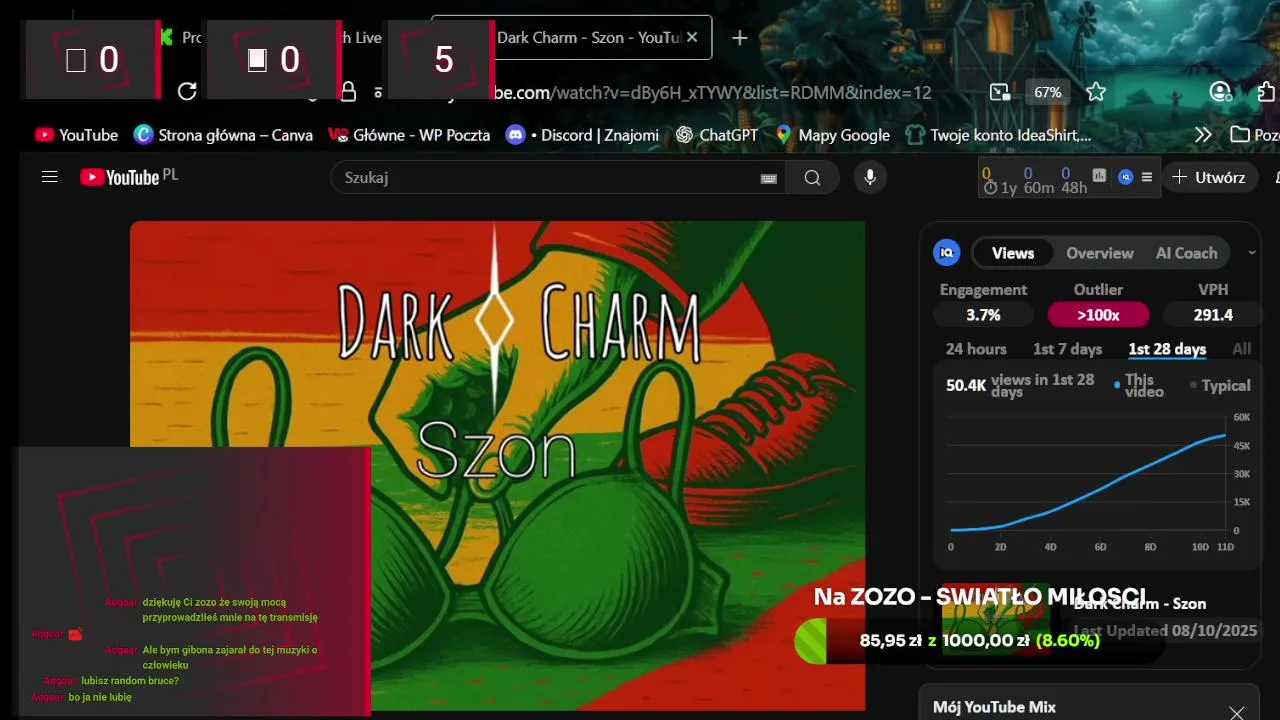Screen dimensions: 1280x720
Task: Click the 67% zoom level indicator
Action: (x=1048, y=92)
